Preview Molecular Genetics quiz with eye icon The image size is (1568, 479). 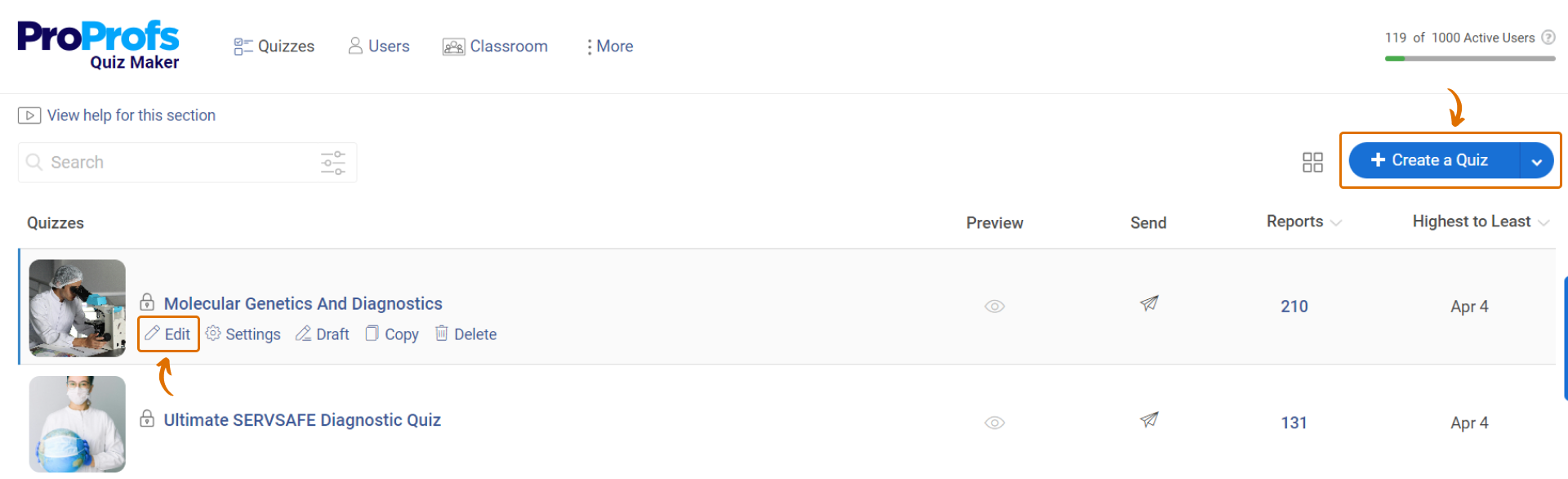coord(994,307)
